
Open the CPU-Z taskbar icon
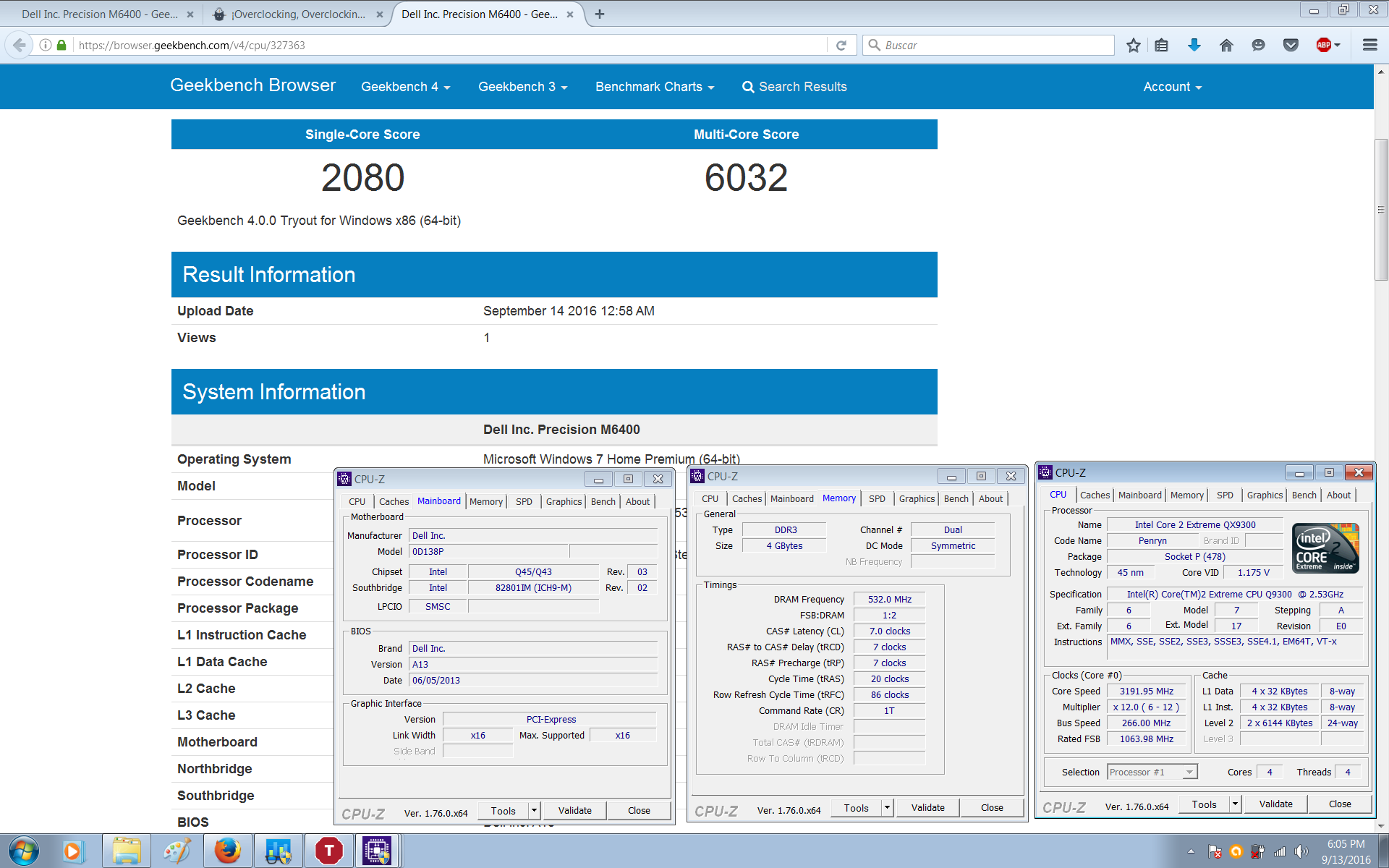377,851
